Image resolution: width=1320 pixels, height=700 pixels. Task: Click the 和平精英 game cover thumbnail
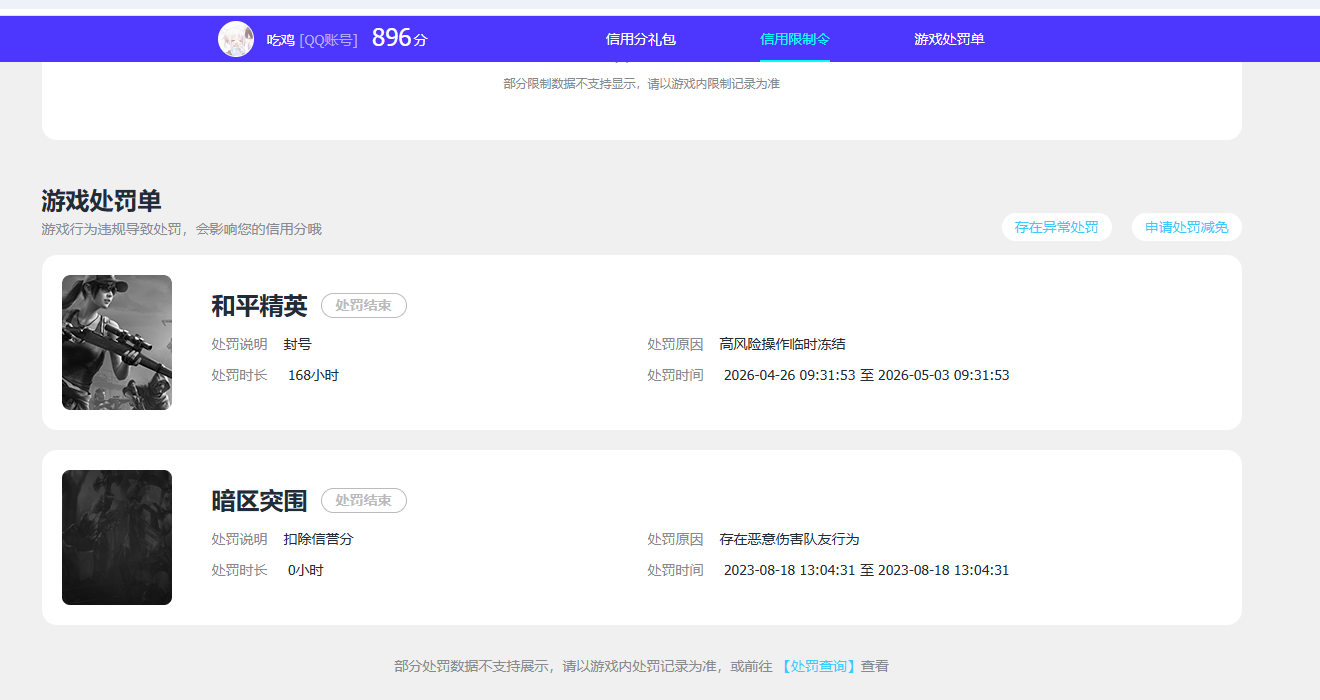click(117, 342)
